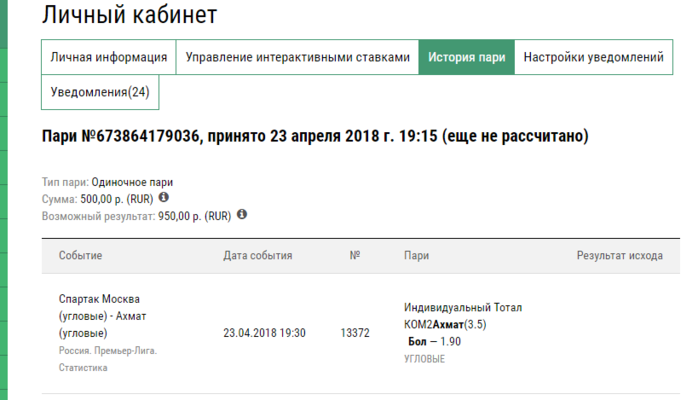This screenshot has width=698, height=400.
Task: Click the info icon beside Возможный результат
Action: [x=242, y=214]
